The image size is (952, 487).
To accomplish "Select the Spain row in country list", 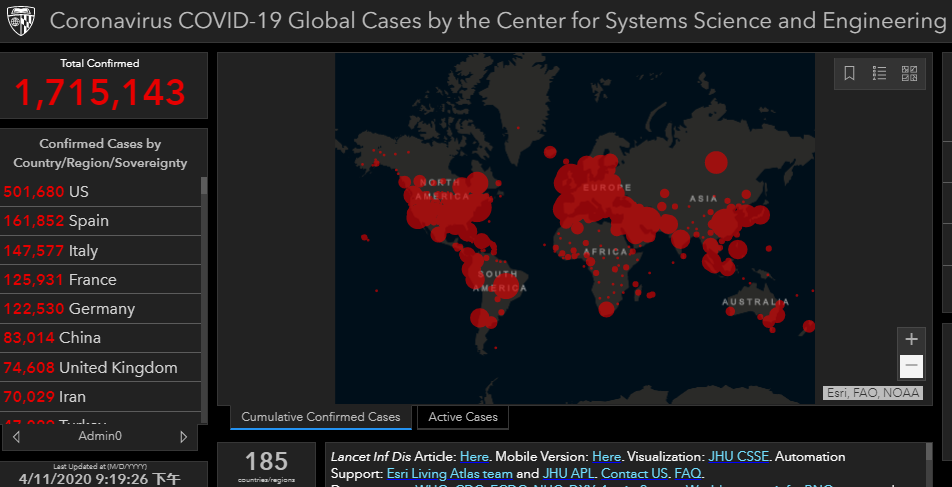I will coord(100,221).
